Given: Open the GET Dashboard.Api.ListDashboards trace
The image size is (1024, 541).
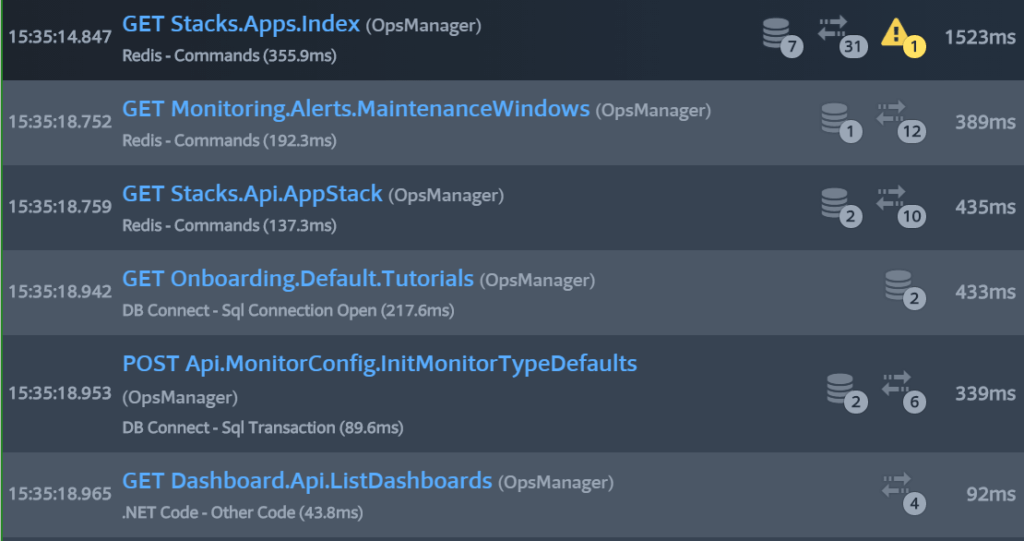Looking at the screenshot, I should point(307,481).
